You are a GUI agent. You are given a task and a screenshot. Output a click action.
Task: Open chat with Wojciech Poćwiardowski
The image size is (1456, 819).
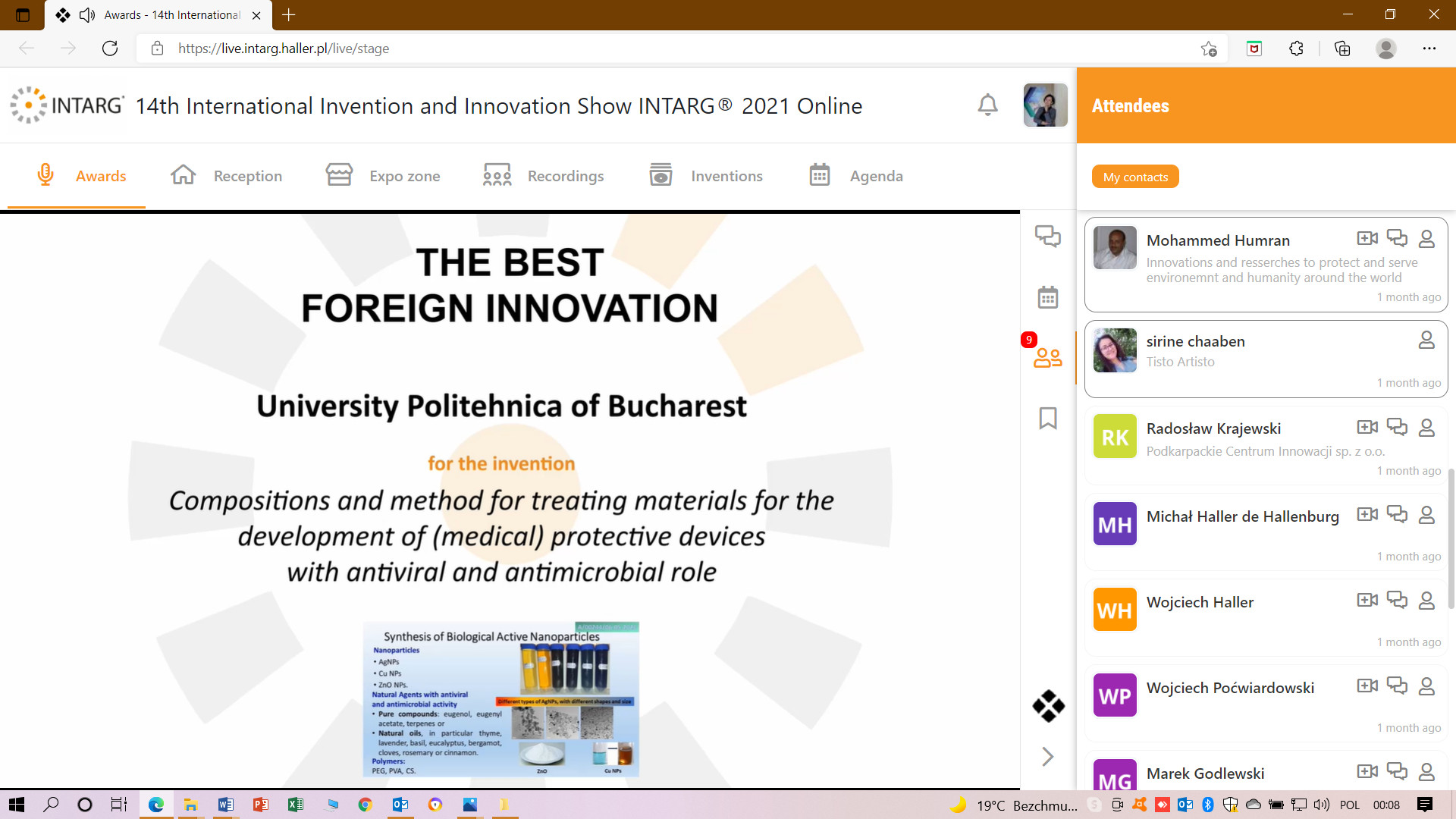[1397, 686]
